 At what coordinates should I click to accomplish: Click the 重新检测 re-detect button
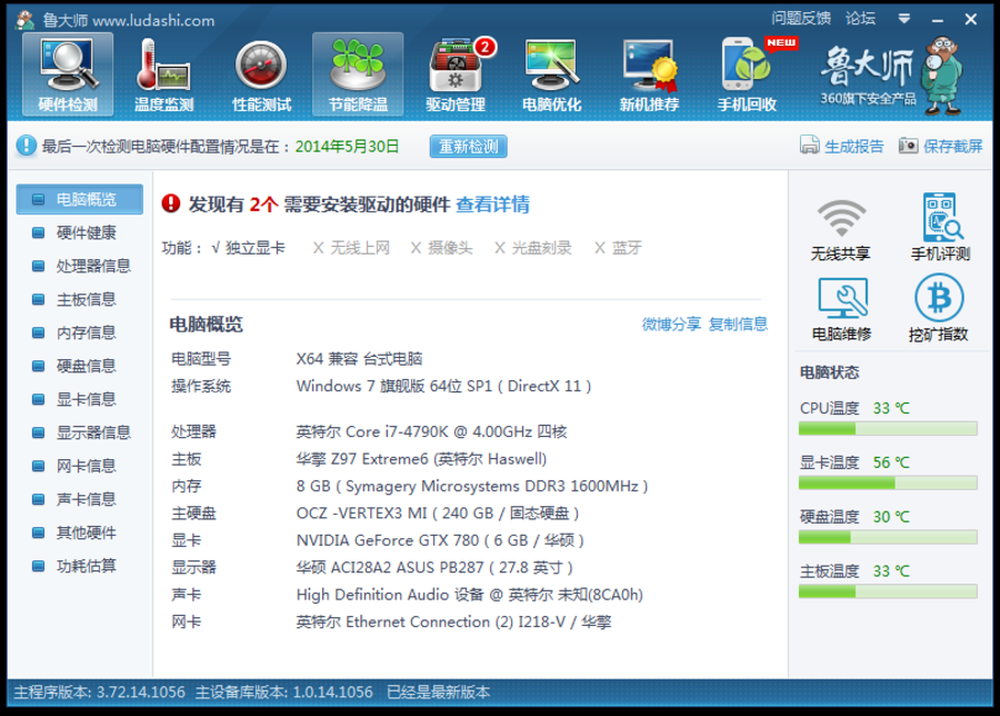tap(468, 146)
